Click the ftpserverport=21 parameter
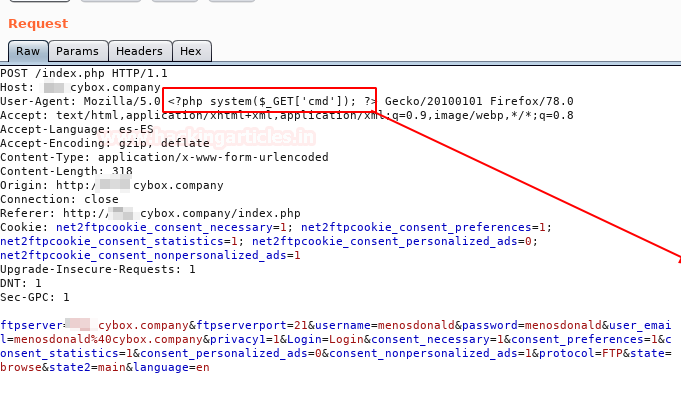Image resolution: width=681 pixels, height=393 pixels. (252, 325)
